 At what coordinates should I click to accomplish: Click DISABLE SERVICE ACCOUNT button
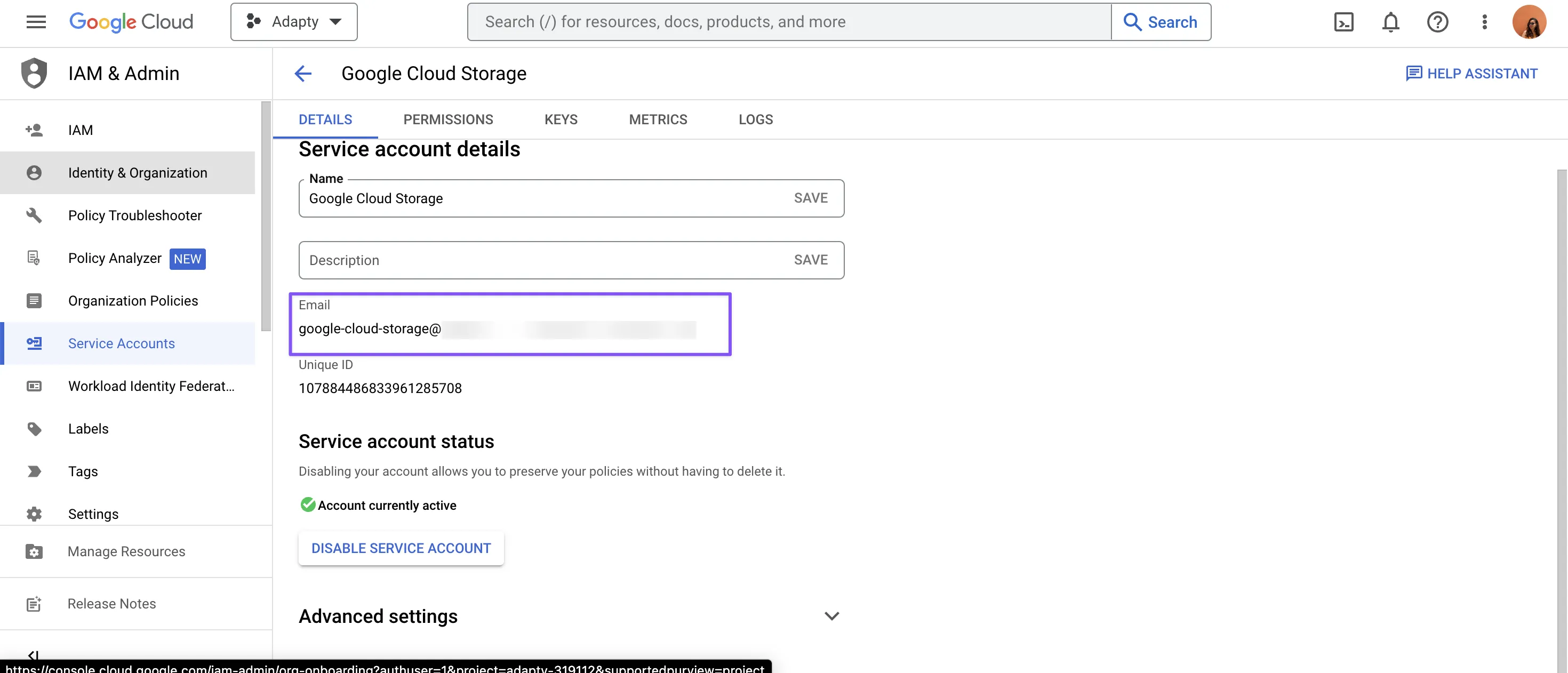click(401, 548)
